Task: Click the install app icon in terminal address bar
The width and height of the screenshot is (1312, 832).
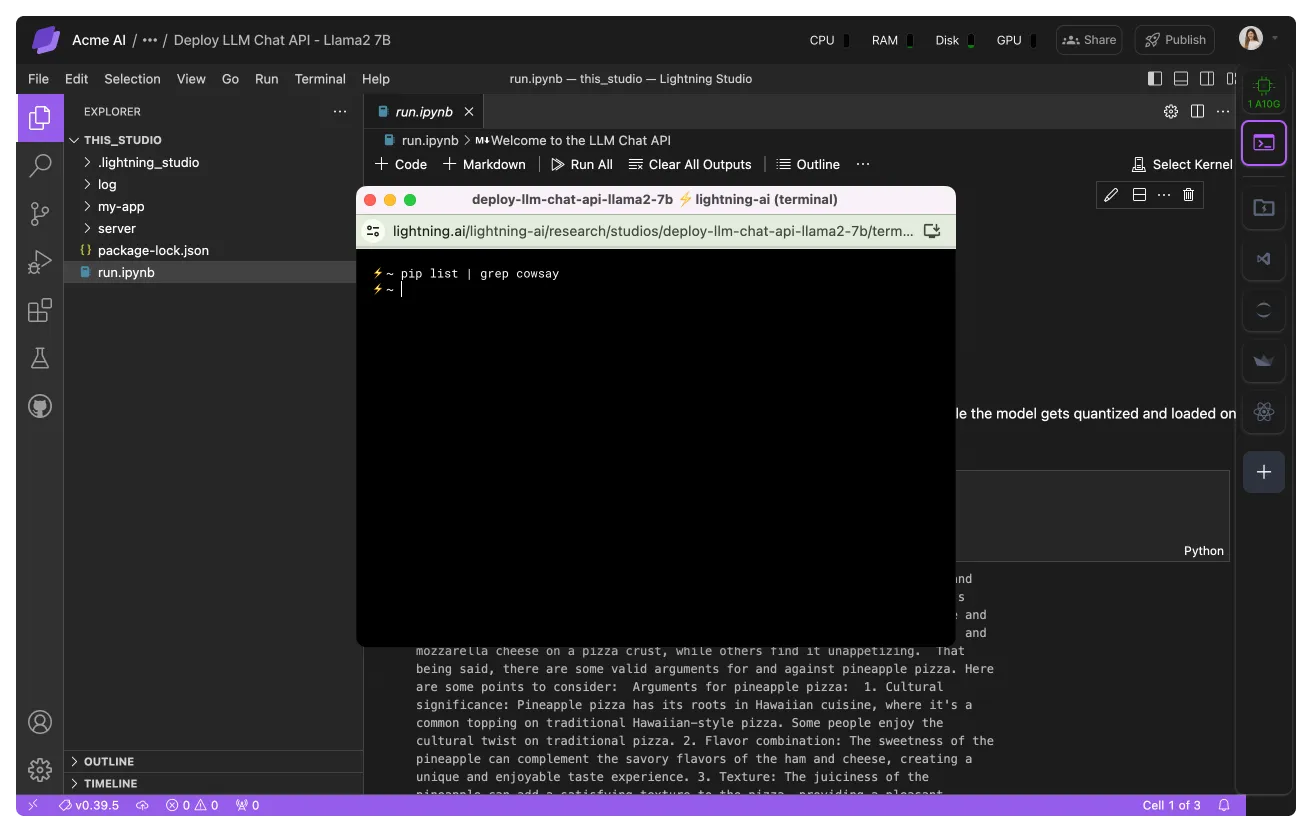Action: click(x=932, y=231)
